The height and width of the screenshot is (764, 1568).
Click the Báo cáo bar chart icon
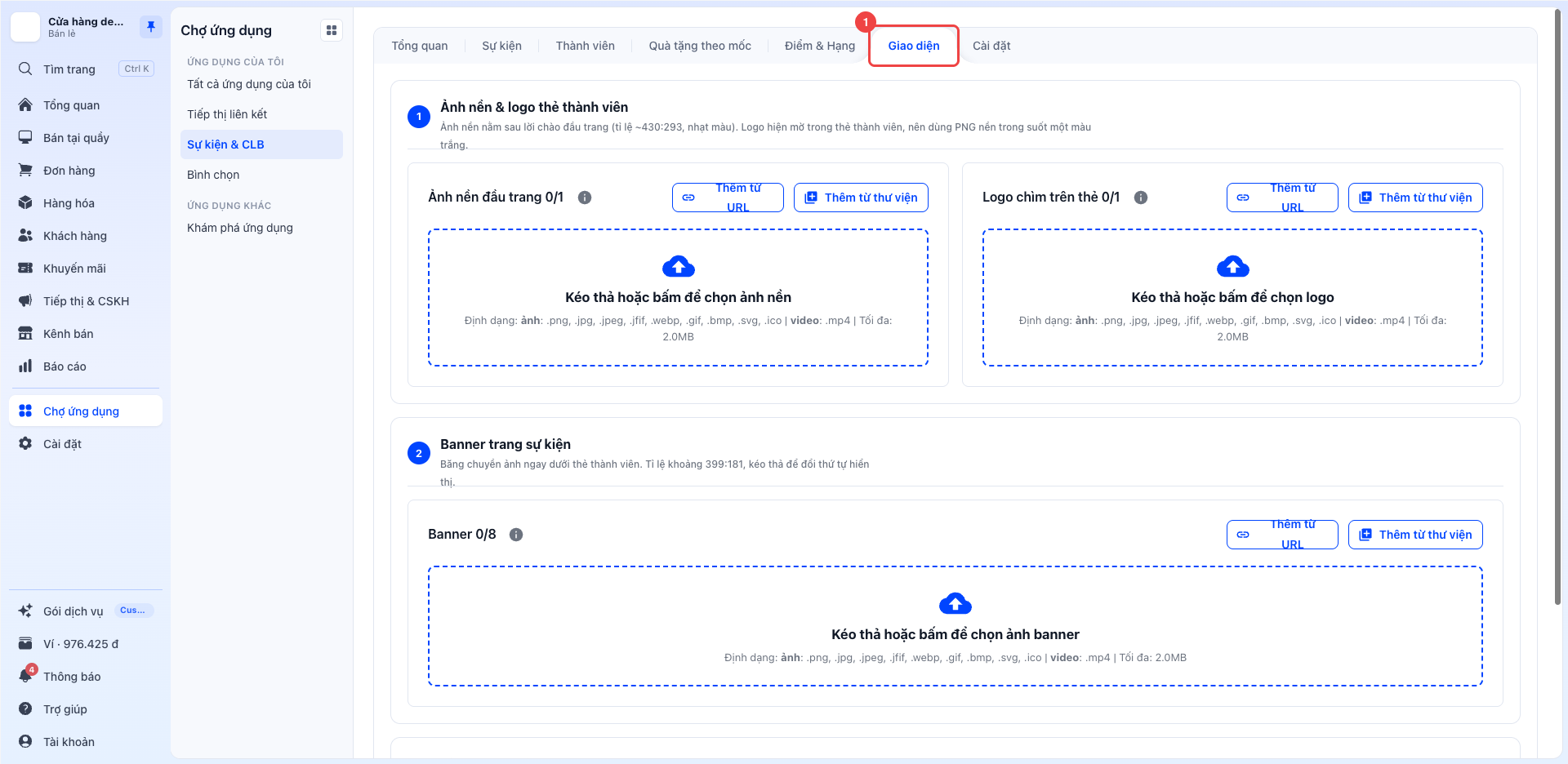(x=26, y=366)
